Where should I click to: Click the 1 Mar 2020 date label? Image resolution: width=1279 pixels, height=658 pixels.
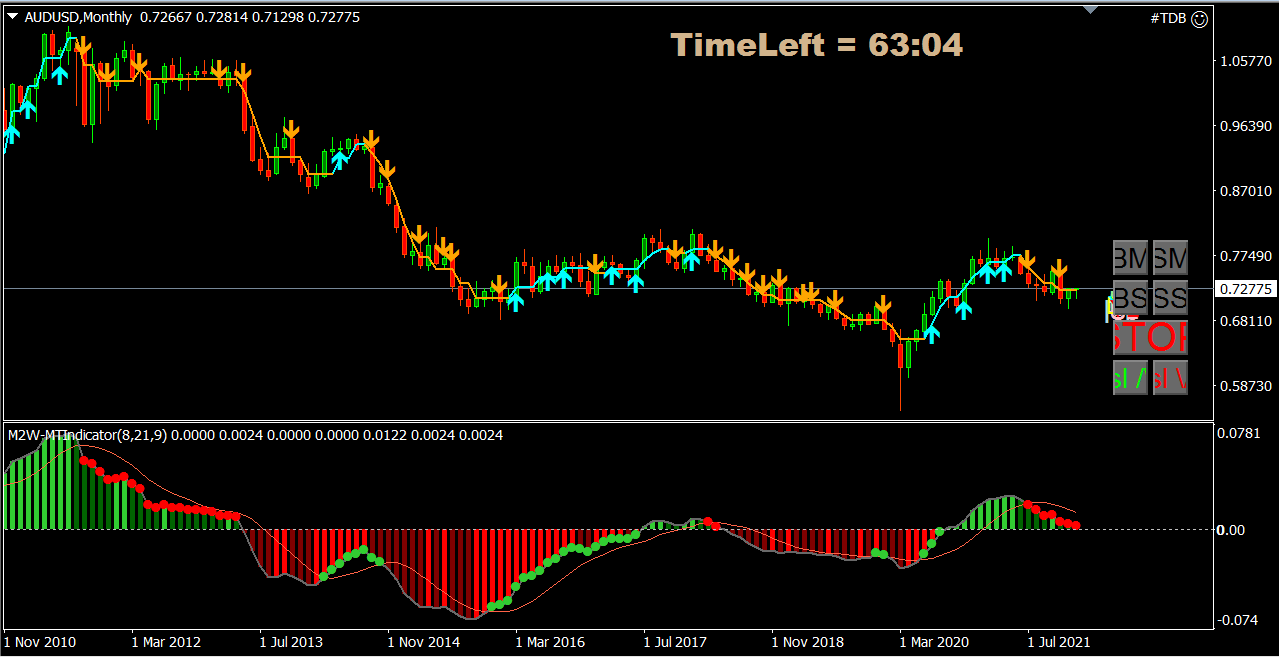(x=934, y=643)
